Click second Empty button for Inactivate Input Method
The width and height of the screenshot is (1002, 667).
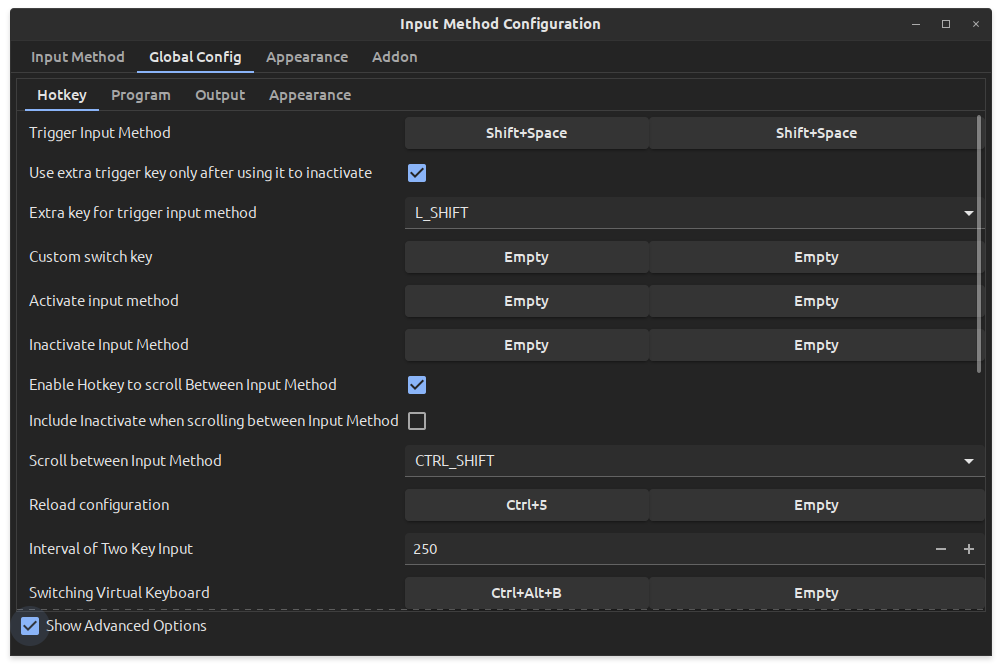point(816,345)
